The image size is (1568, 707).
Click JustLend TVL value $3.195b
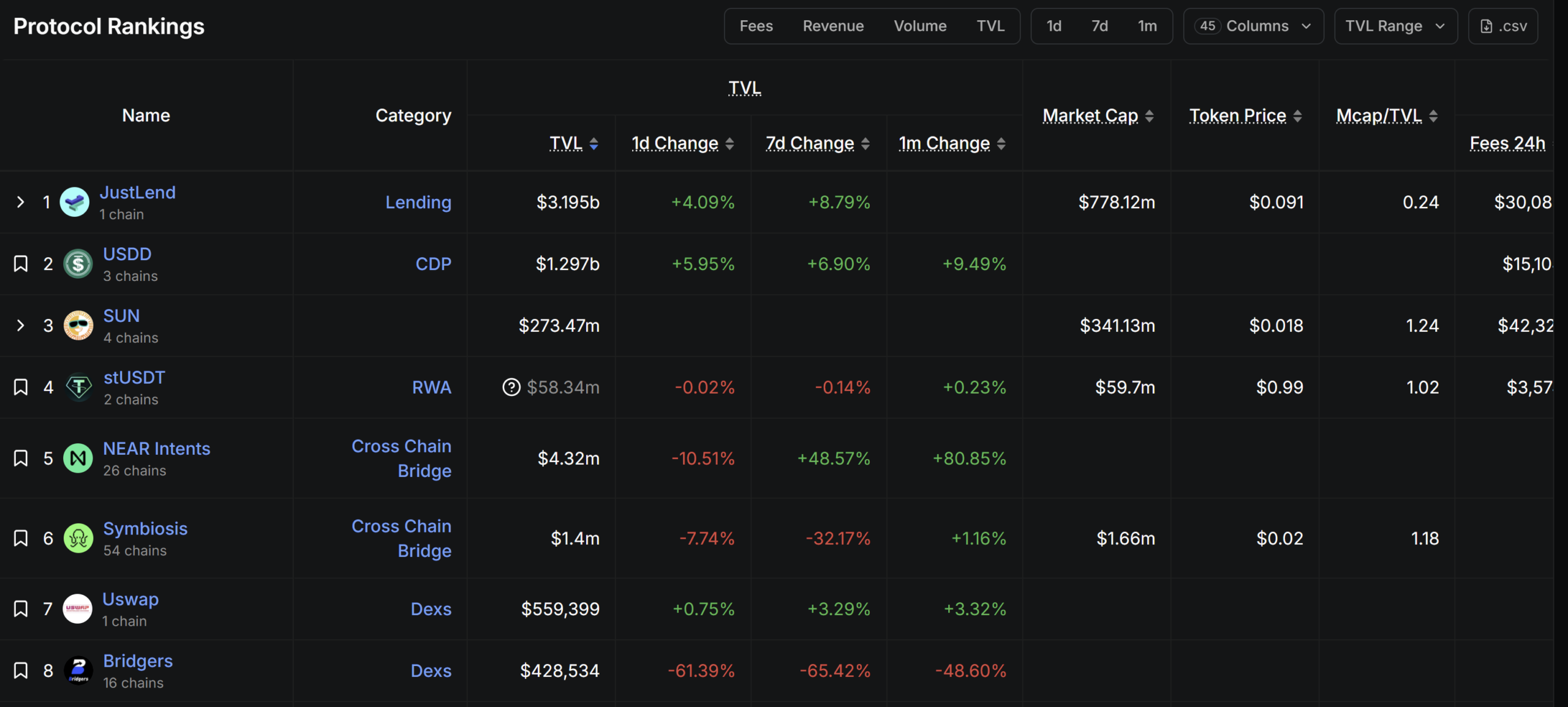point(568,202)
